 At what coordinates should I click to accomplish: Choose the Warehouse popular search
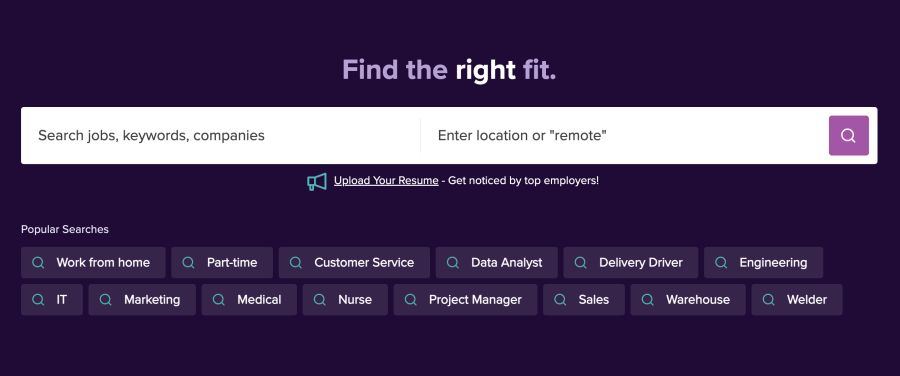click(x=688, y=300)
